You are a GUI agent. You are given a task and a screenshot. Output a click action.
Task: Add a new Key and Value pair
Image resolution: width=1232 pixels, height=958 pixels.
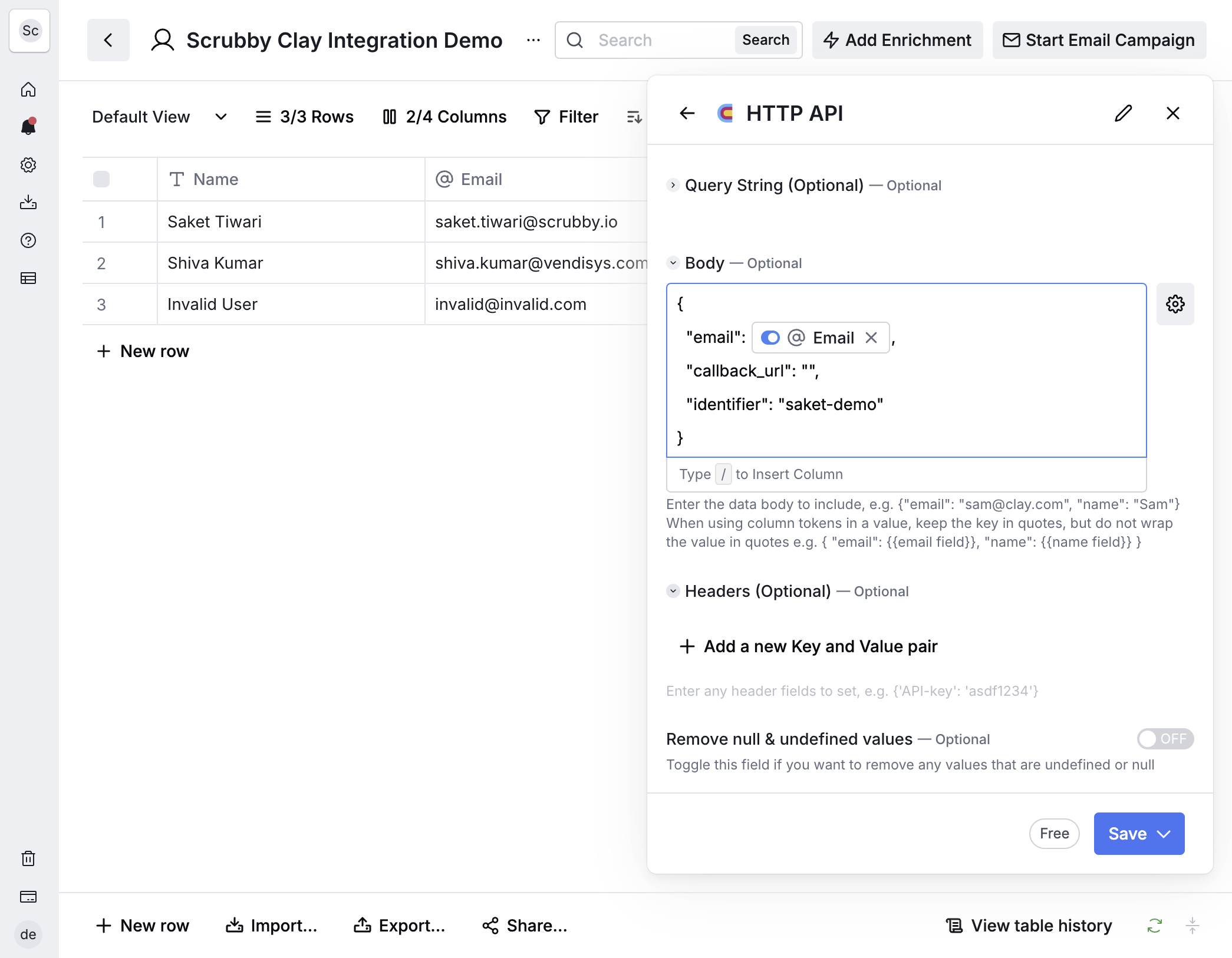808,646
